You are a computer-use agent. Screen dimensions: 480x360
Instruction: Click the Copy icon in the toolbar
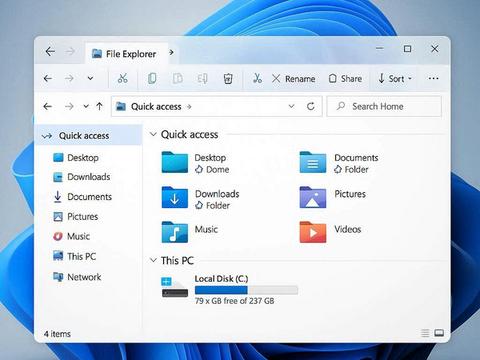(152, 79)
